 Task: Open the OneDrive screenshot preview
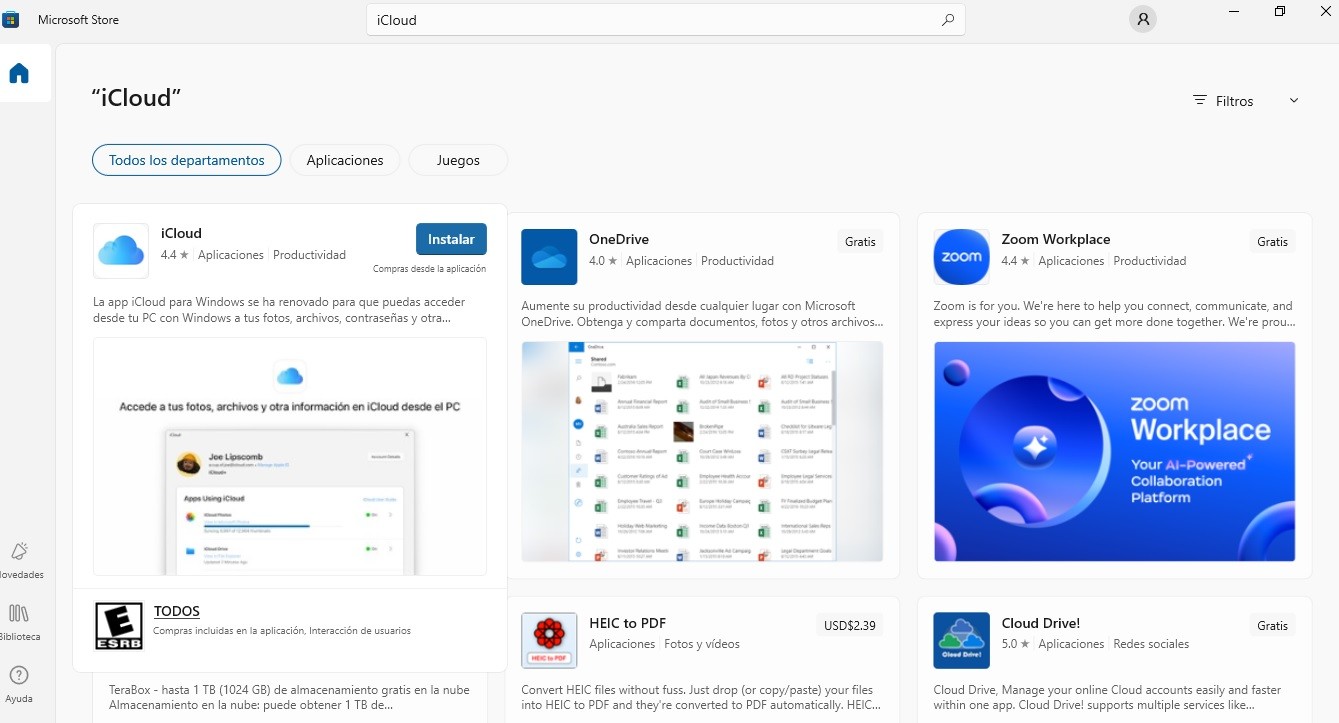[x=702, y=451]
